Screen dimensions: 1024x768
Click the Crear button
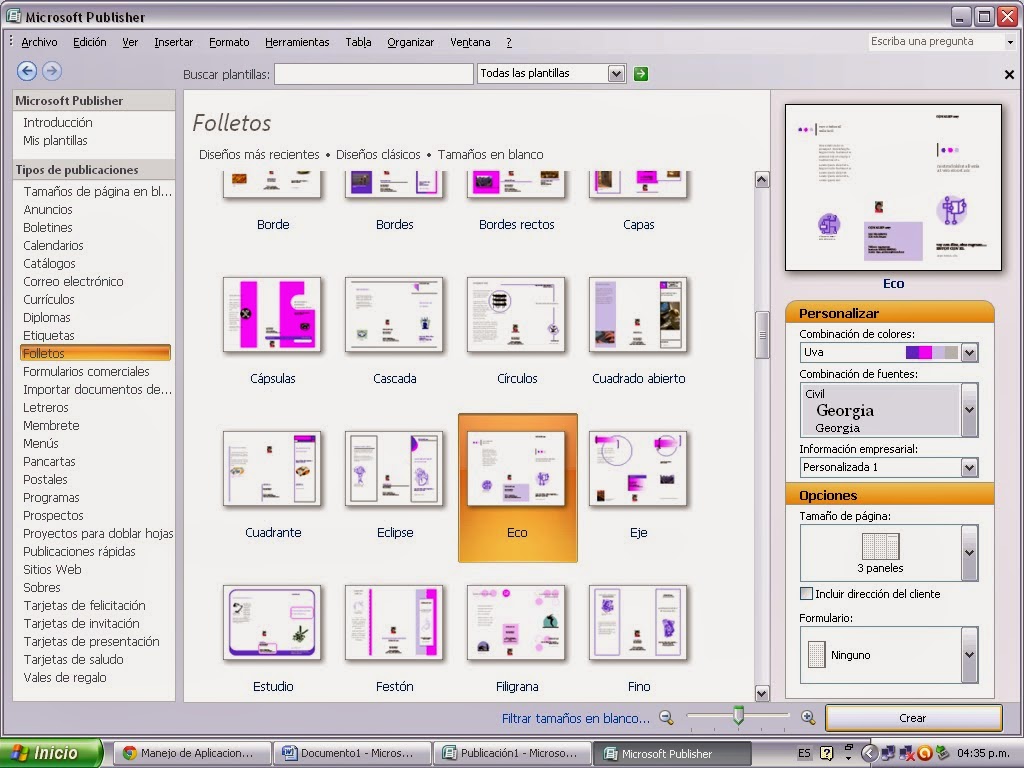tap(913, 718)
